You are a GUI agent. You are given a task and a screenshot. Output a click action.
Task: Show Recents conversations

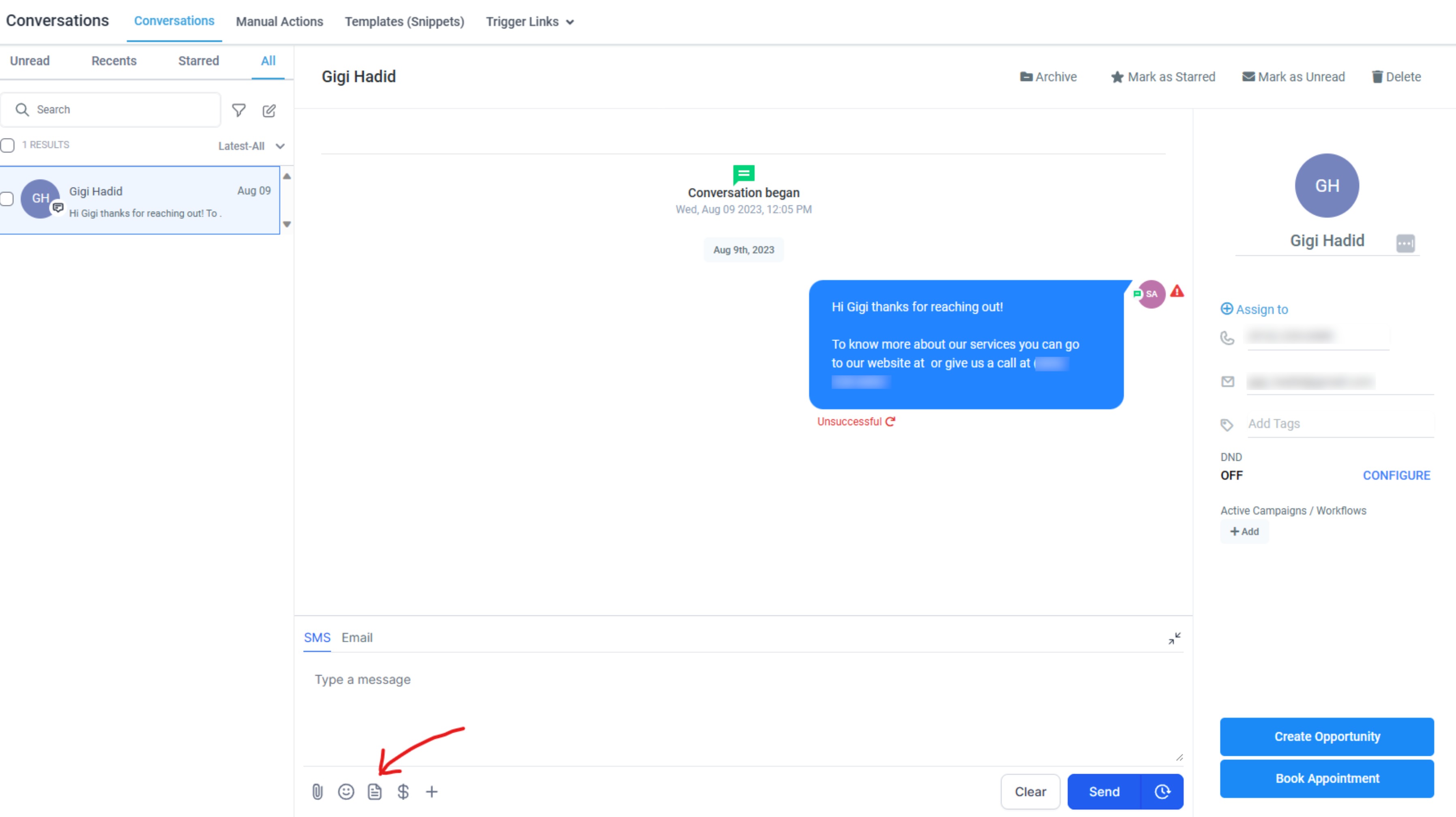pyautogui.click(x=113, y=60)
